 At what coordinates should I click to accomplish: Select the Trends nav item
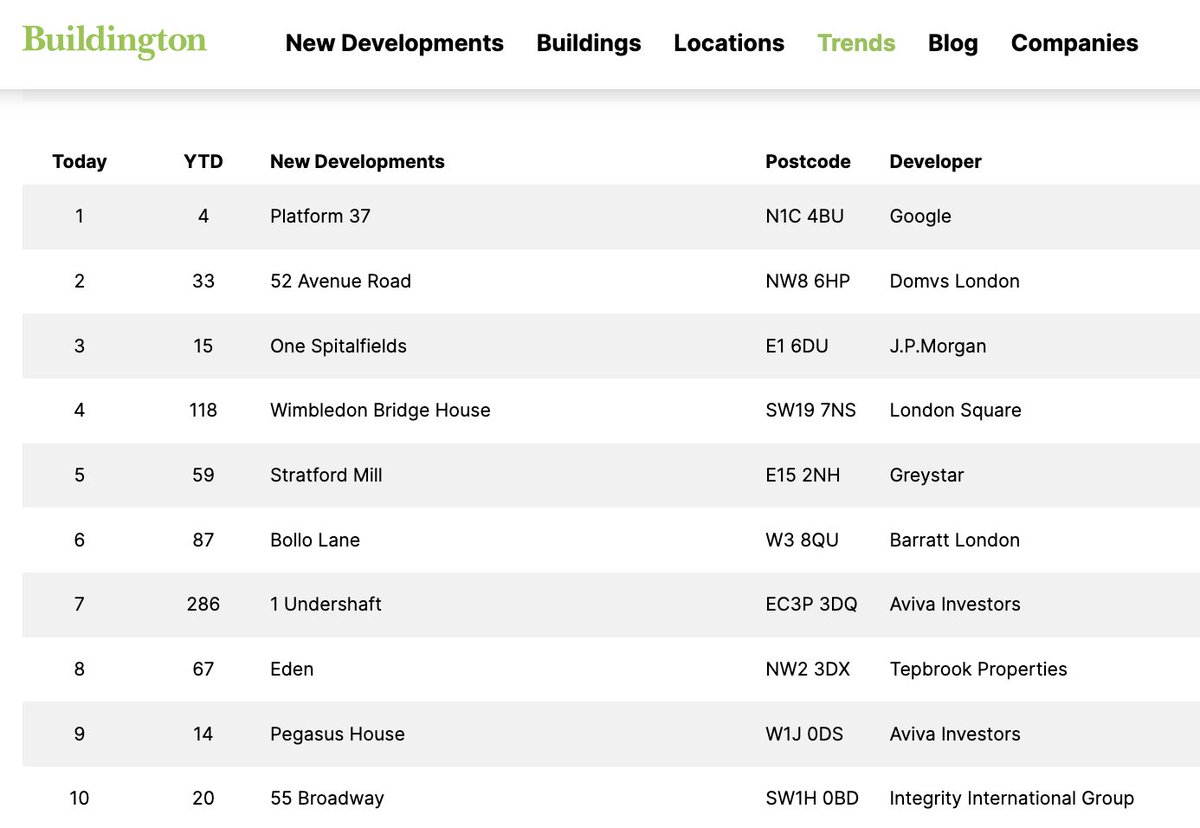tap(856, 43)
